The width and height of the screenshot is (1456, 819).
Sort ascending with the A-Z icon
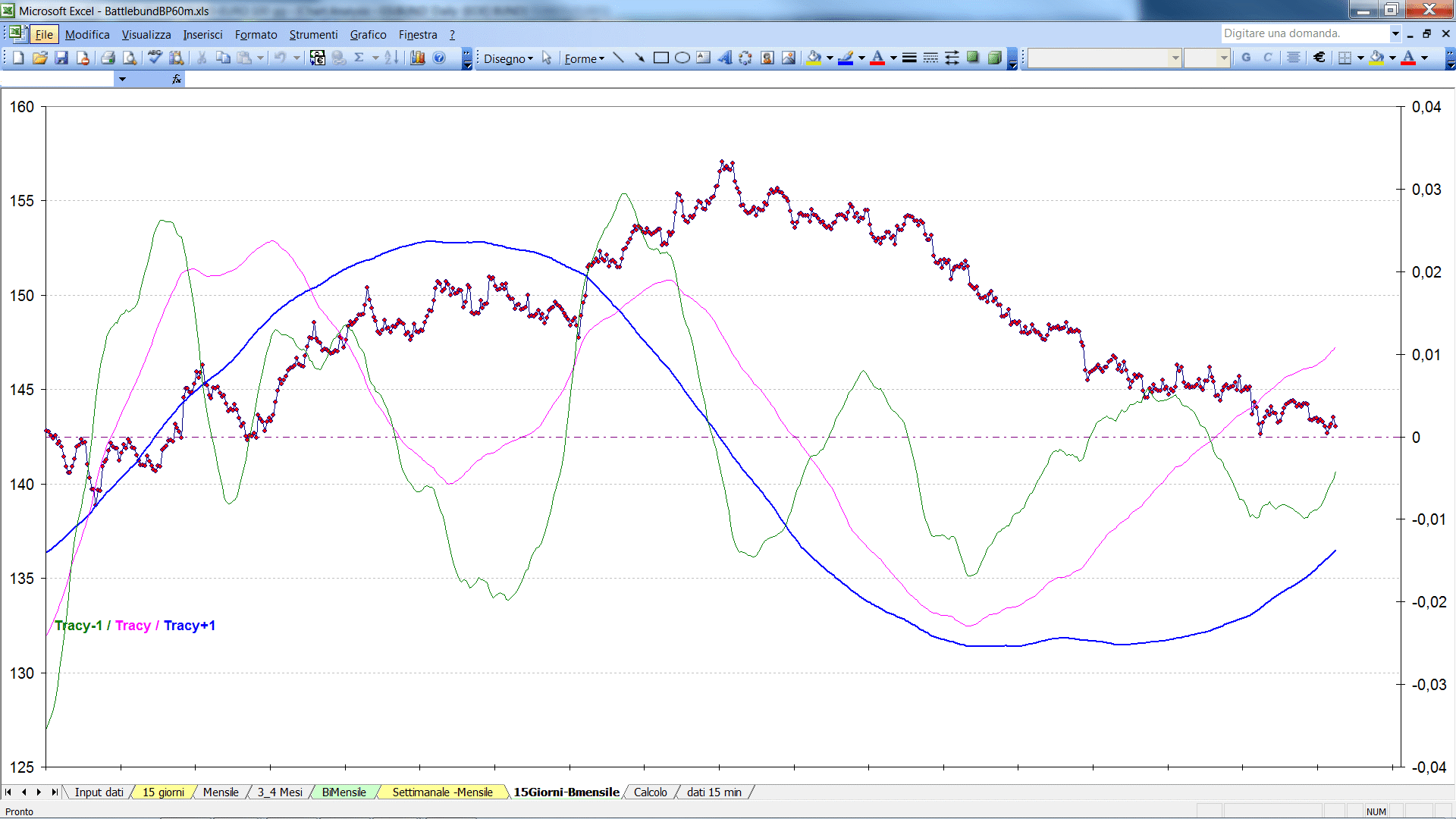coord(391,58)
